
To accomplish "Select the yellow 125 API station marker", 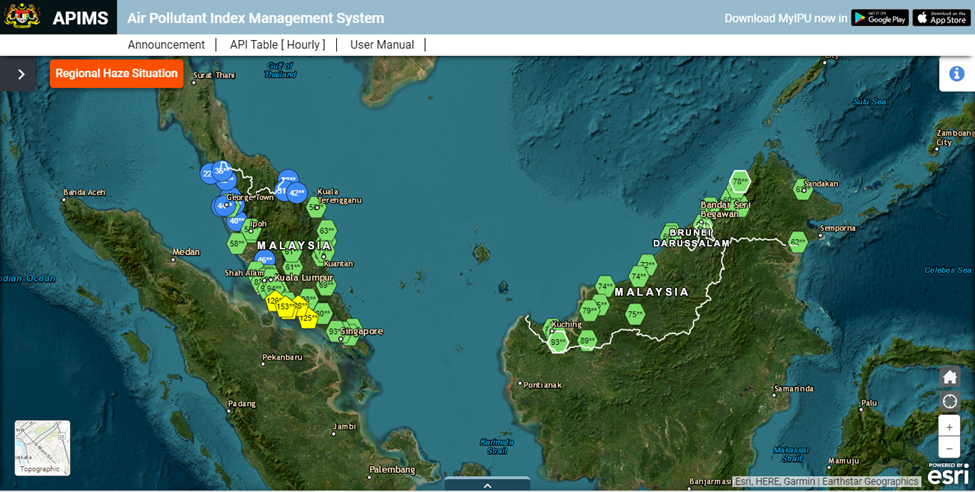I will tap(308, 319).
